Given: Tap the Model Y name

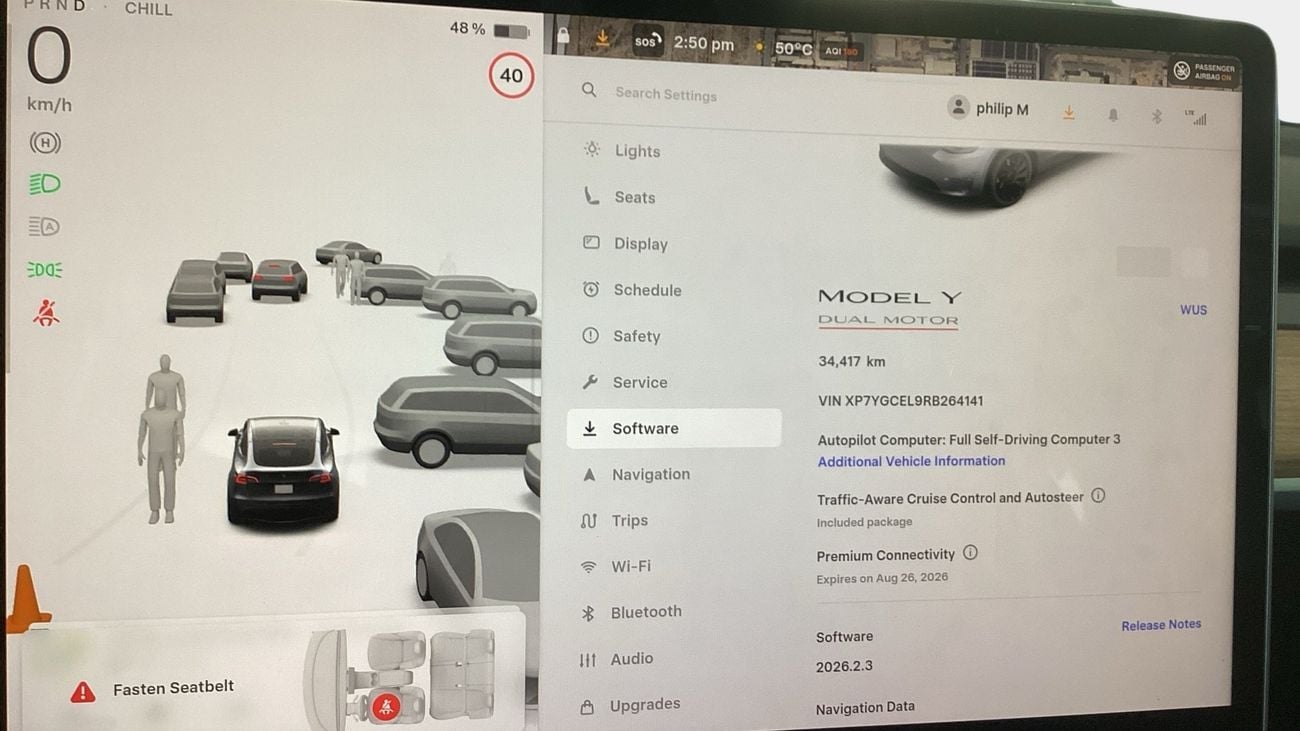Looking at the screenshot, I should coord(889,297).
